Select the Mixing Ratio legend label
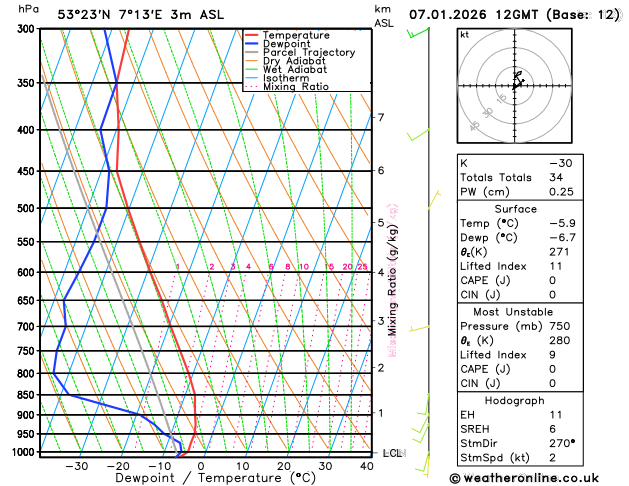The image size is (629, 486). (x=296, y=87)
